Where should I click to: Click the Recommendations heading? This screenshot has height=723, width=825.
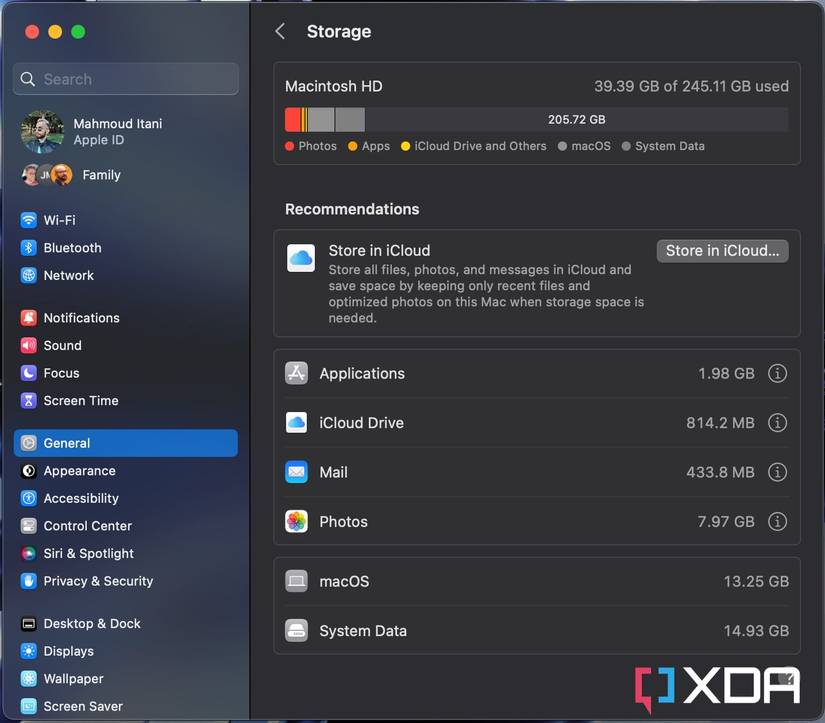(352, 209)
